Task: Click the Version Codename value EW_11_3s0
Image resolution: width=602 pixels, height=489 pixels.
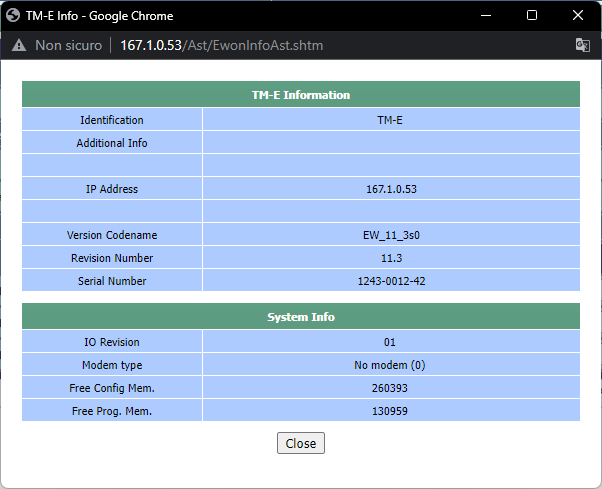Action: [391, 235]
